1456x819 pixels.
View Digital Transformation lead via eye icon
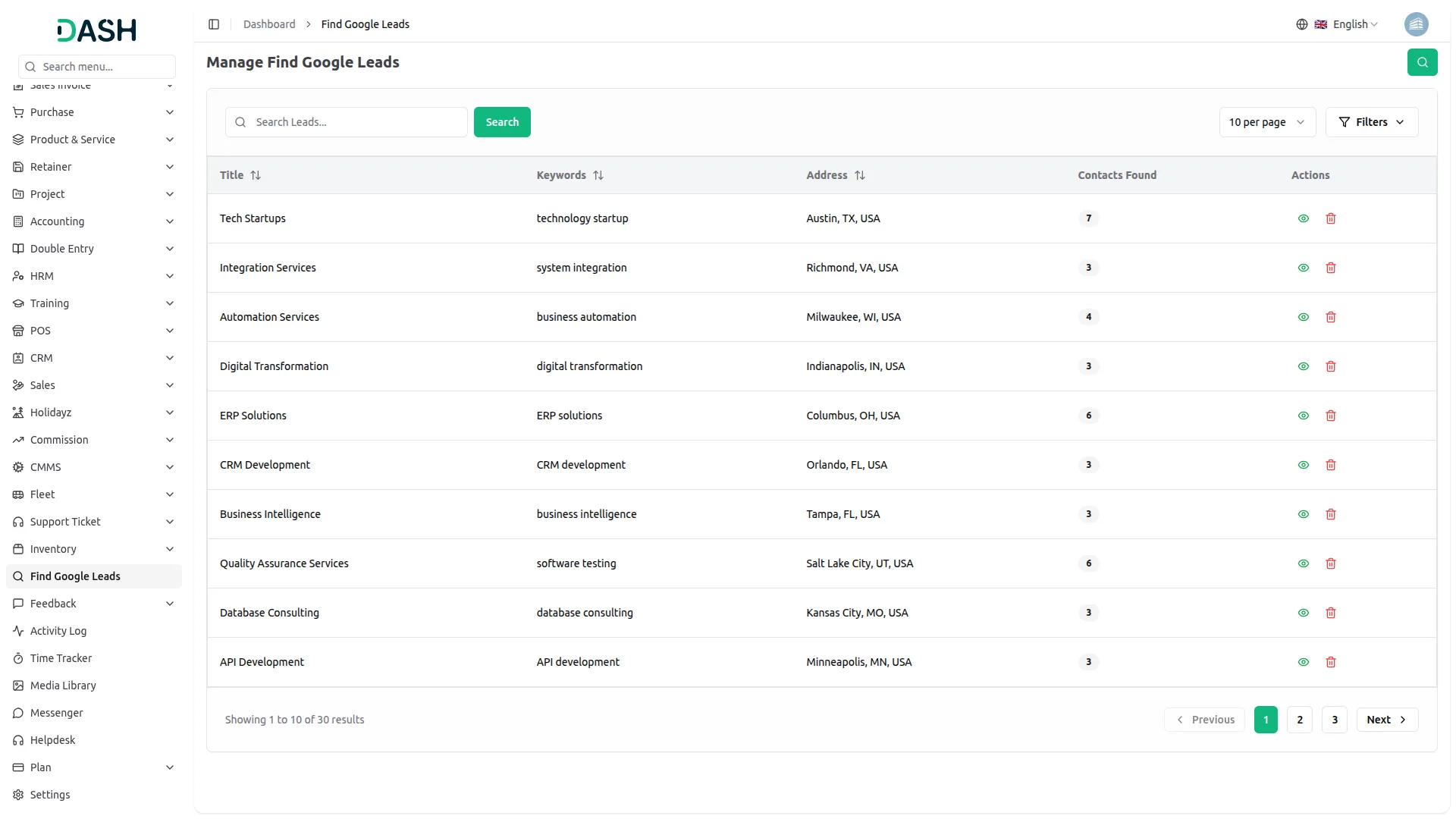click(1303, 366)
